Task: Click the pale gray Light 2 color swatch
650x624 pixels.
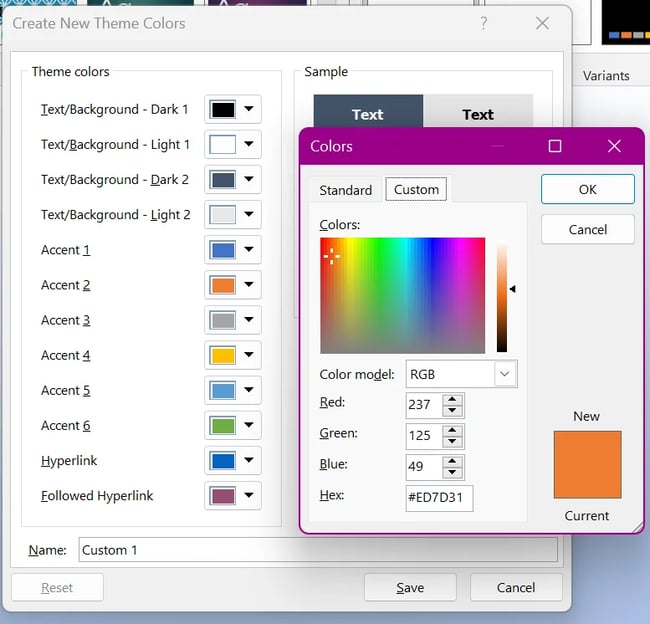Action: click(223, 215)
